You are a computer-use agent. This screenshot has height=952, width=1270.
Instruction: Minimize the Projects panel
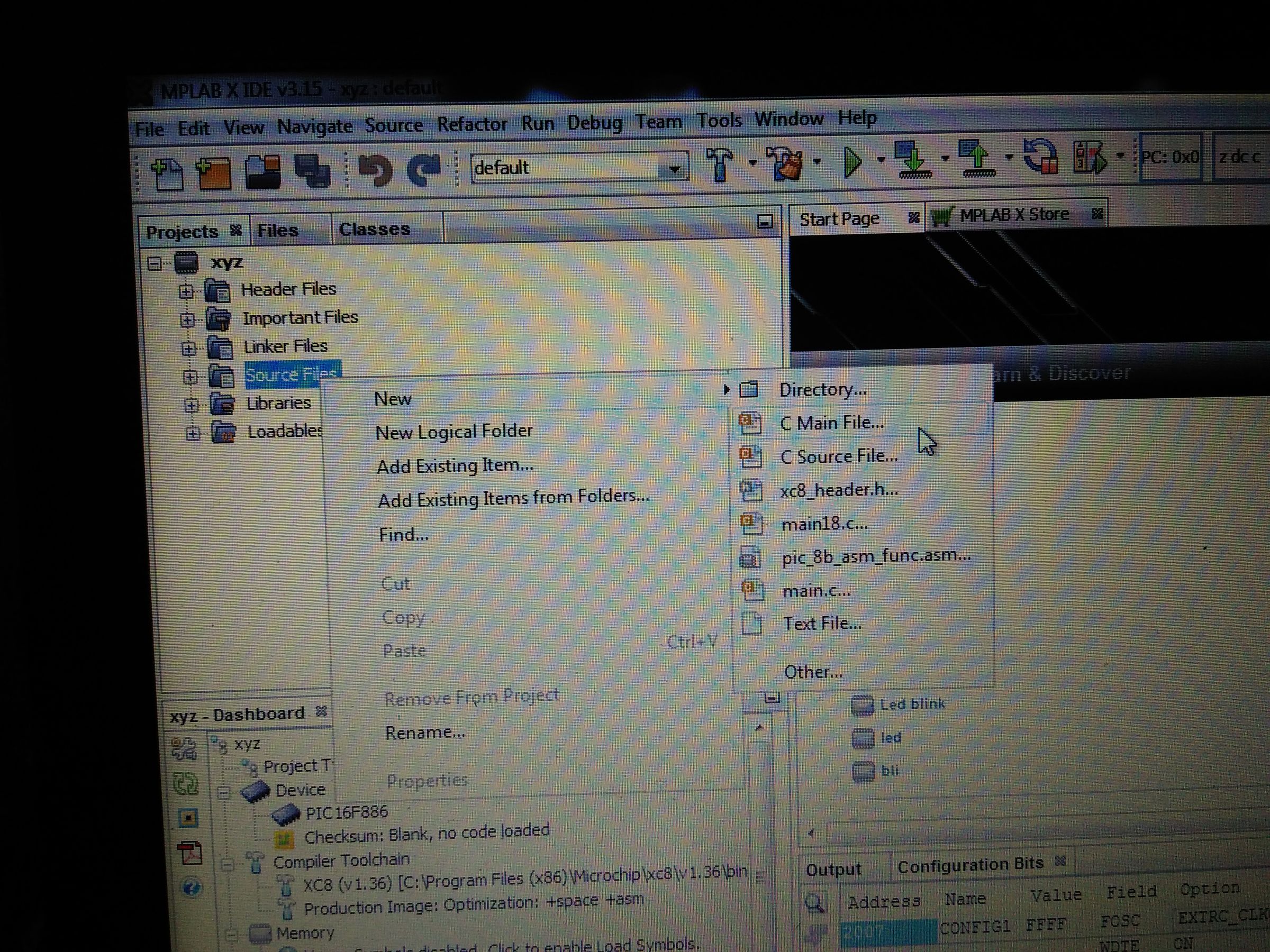pos(764,222)
